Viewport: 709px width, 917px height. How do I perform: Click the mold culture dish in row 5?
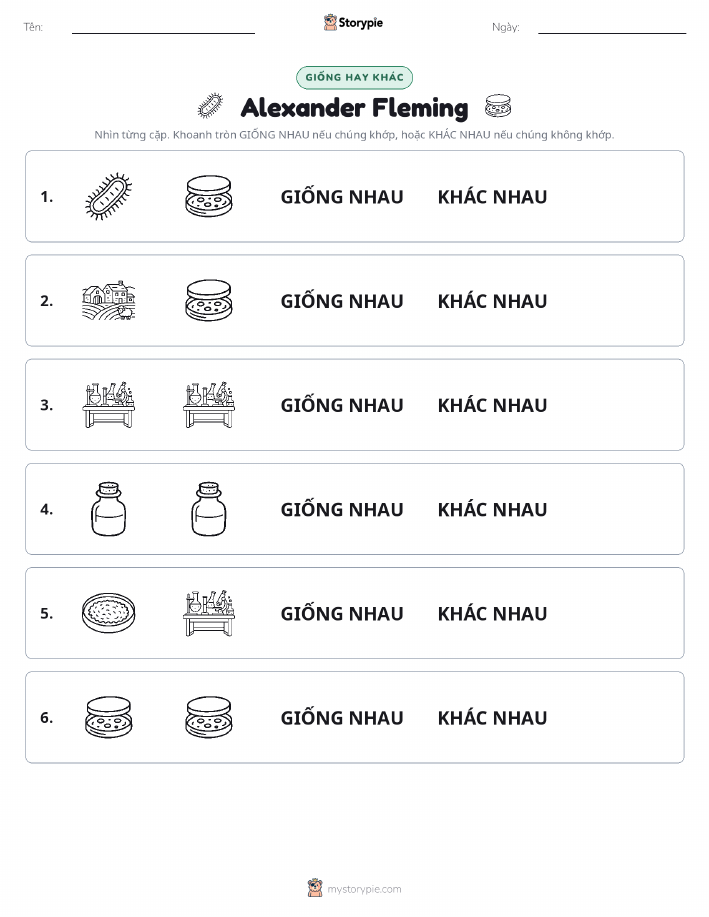pyautogui.click(x=109, y=613)
